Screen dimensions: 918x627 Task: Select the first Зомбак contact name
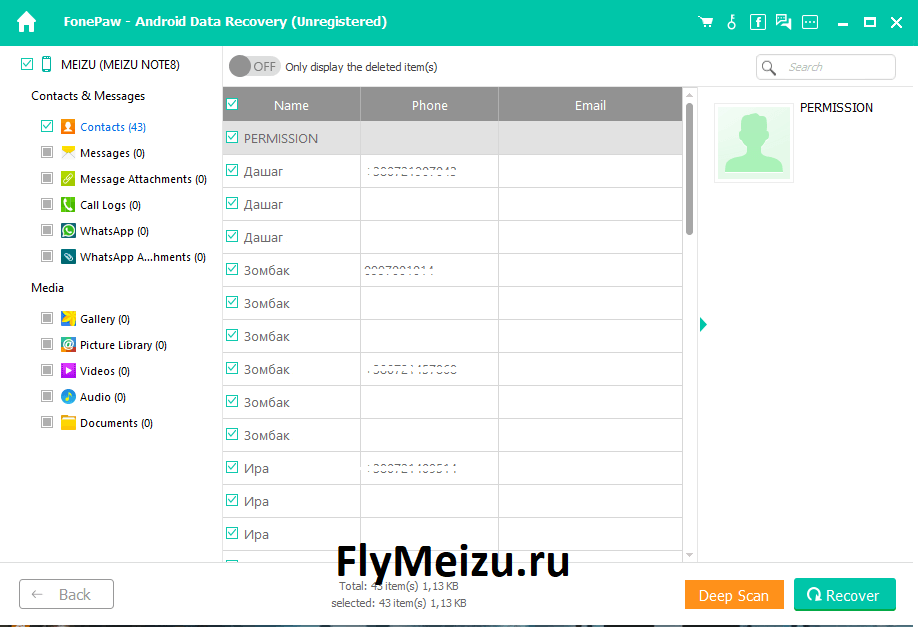click(267, 270)
